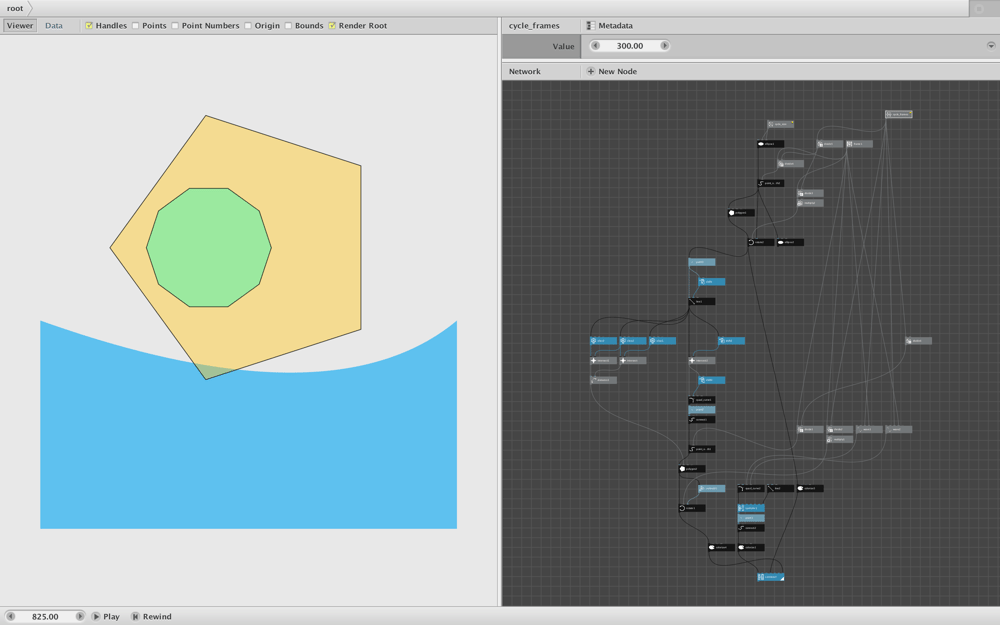Click the Network pane label
The image size is (1000, 625).
coord(525,71)
